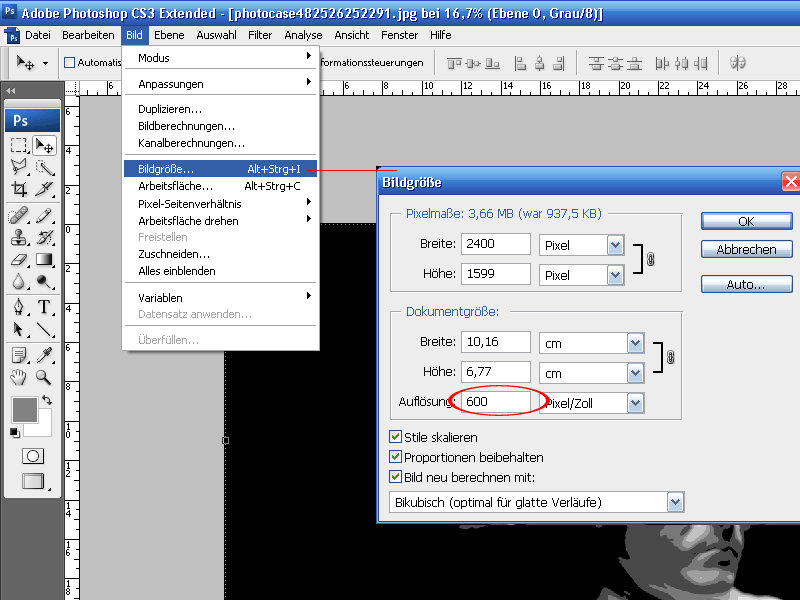Viewport: 800px width, 600px height.
Task: Select the Pen tool
Action: [19, 307]
